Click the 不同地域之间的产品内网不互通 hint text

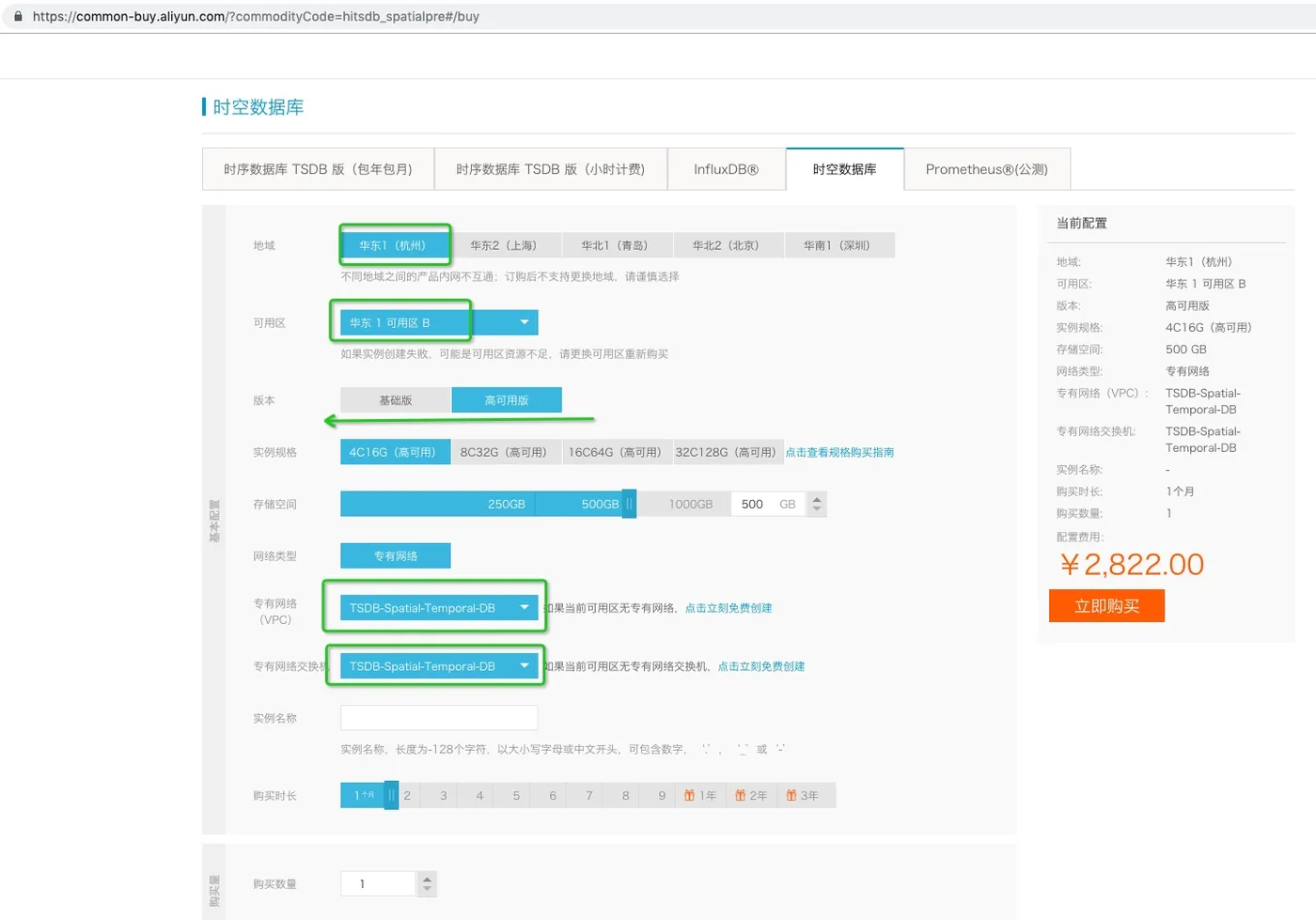click(x=509, y=277)
